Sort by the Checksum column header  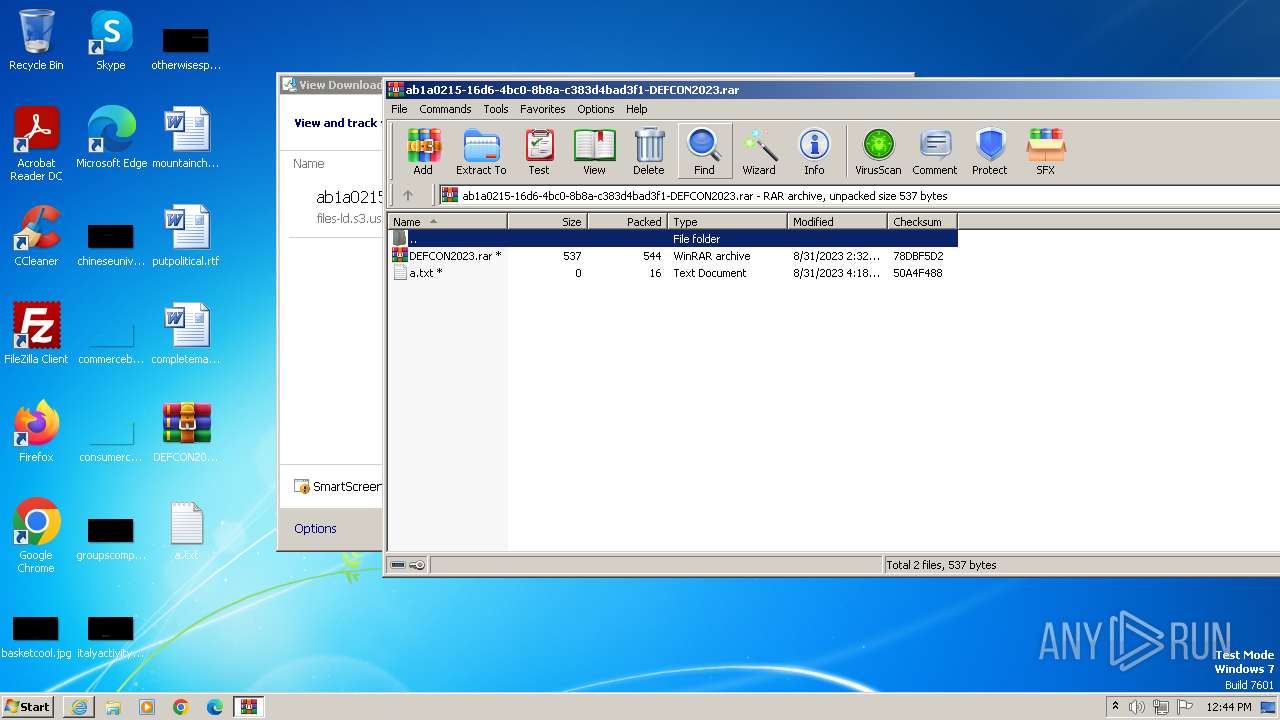pos(922,222)
